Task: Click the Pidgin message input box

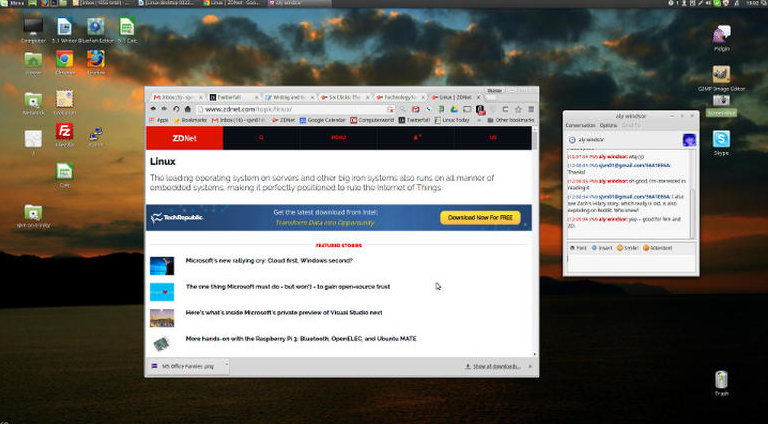Action: click(x=630, y=263)
